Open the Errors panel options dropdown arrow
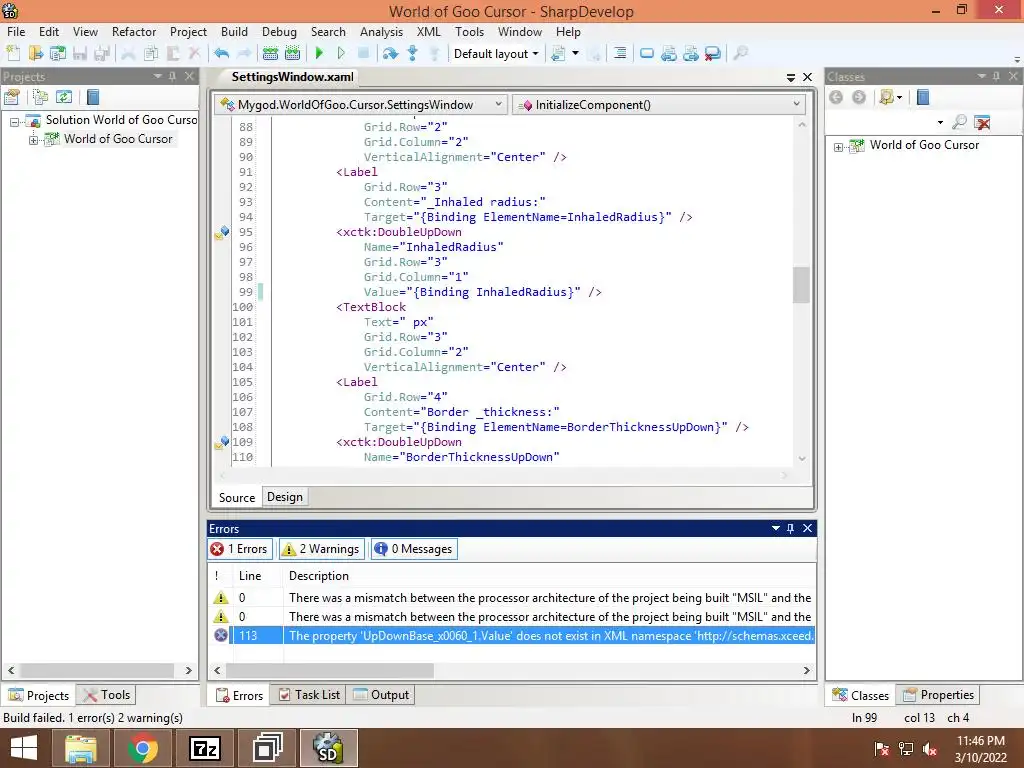 tap(776, 528)
